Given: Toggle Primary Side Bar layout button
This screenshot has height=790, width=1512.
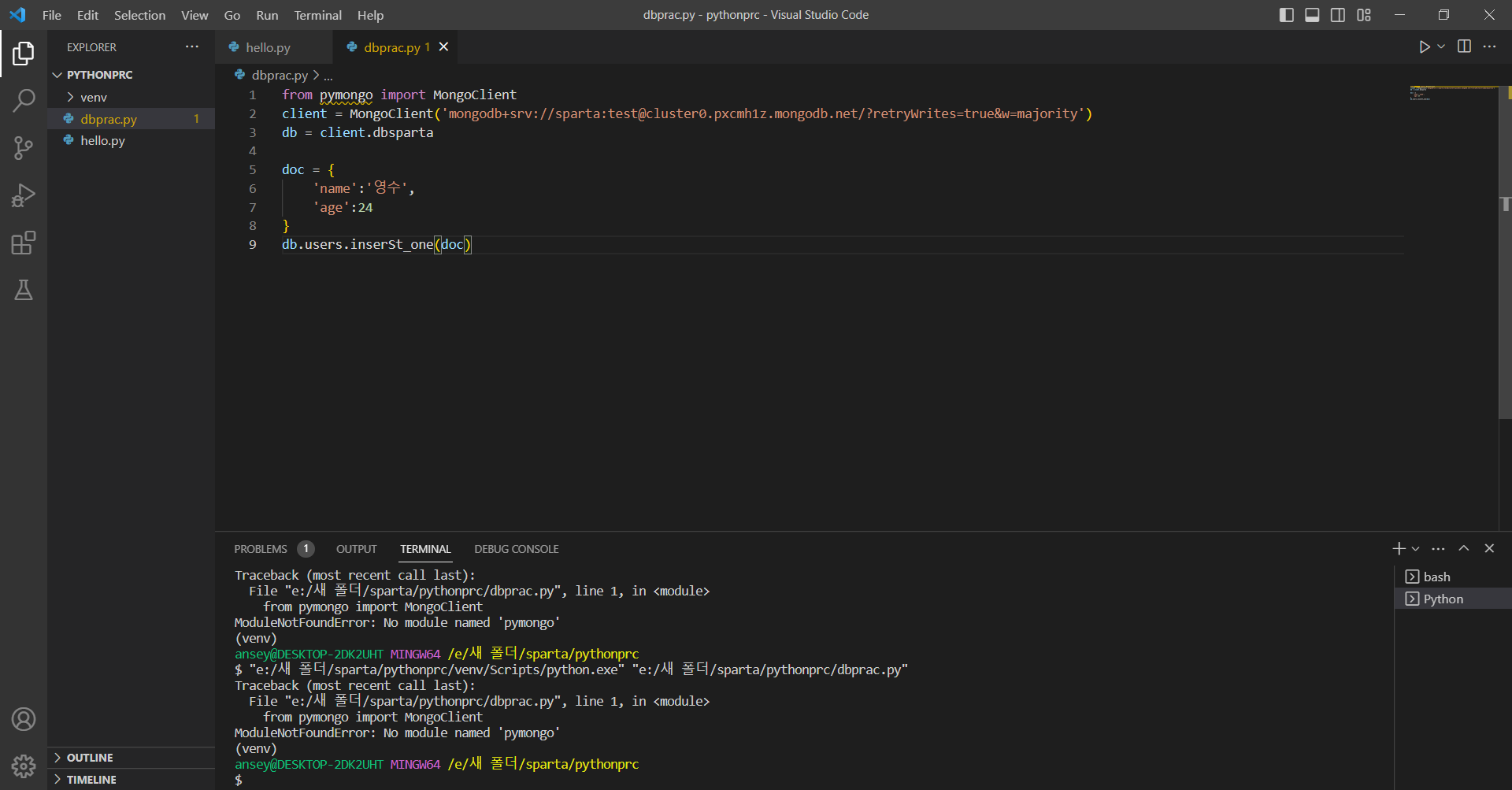Looking at the screenshot, I should click(1287, 15).
